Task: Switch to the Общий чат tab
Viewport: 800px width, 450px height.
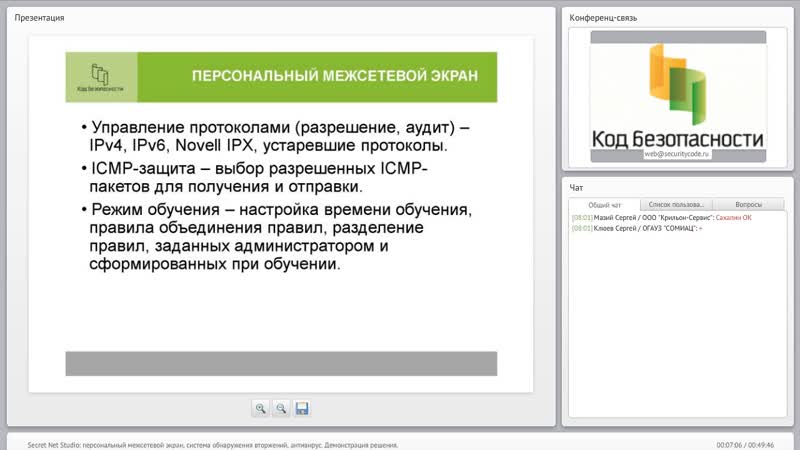Action: (605, 205)
